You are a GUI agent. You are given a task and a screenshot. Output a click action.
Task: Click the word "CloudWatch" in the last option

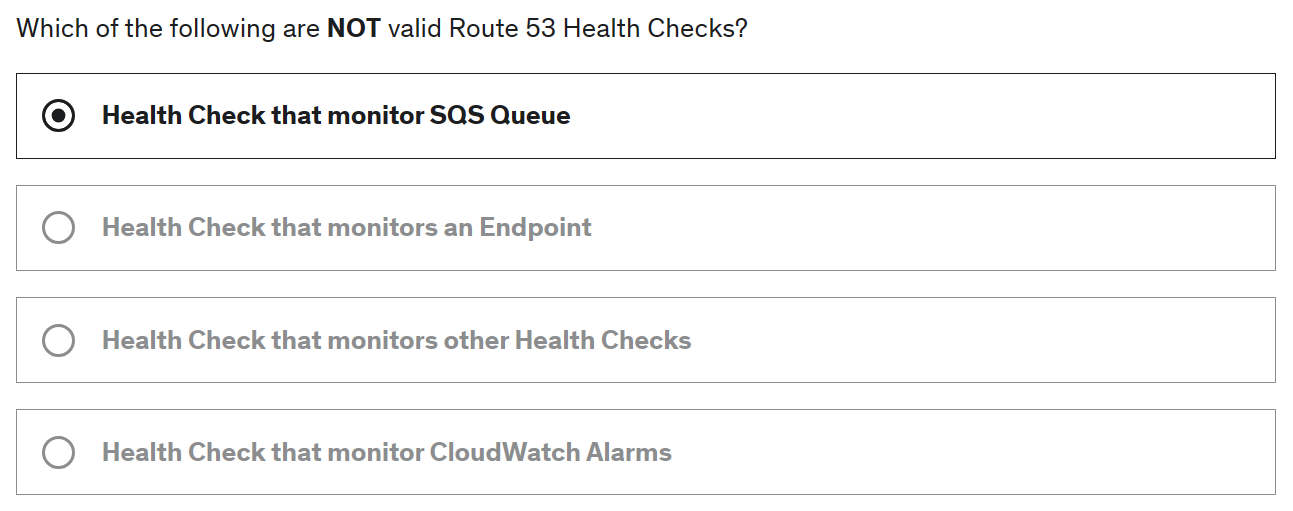tap(505, 452)
